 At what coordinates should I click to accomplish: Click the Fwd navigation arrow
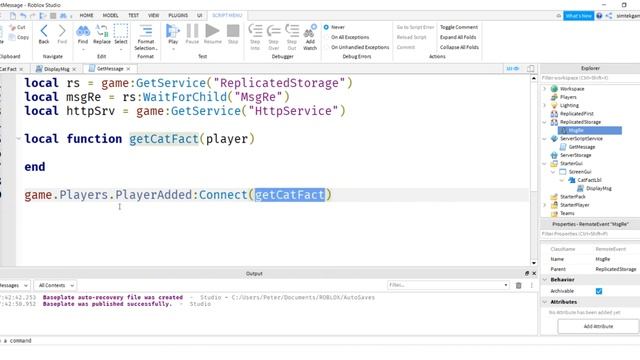click(62, 31)
